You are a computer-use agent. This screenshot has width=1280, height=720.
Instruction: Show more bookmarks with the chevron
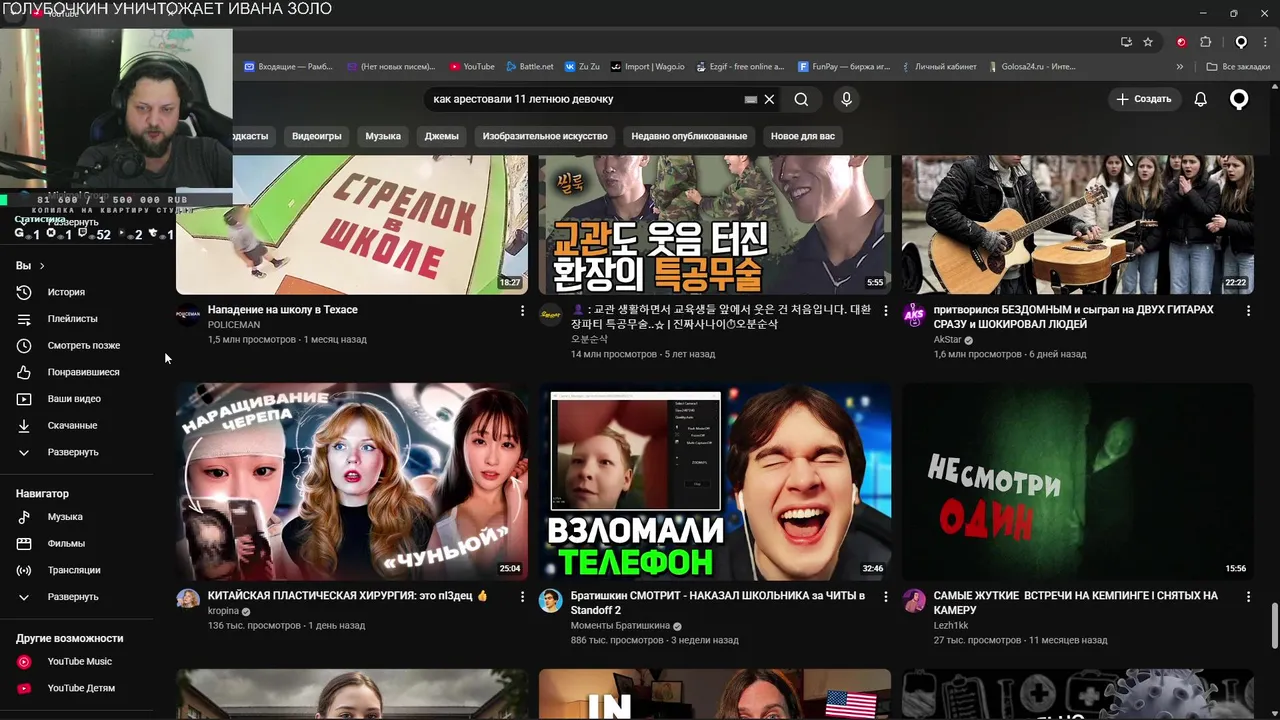(x=1180, y=67)
